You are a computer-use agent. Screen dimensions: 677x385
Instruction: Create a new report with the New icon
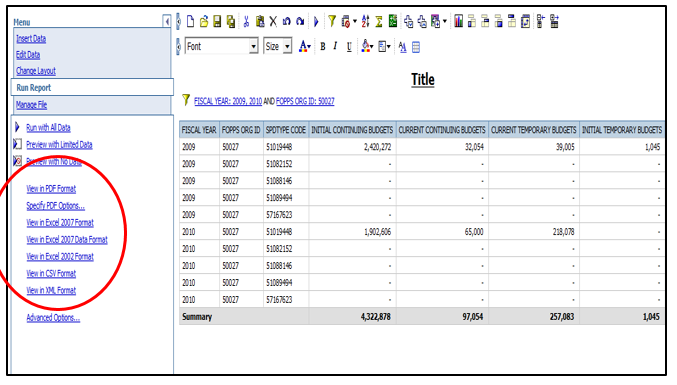click(x=190, y=21)
